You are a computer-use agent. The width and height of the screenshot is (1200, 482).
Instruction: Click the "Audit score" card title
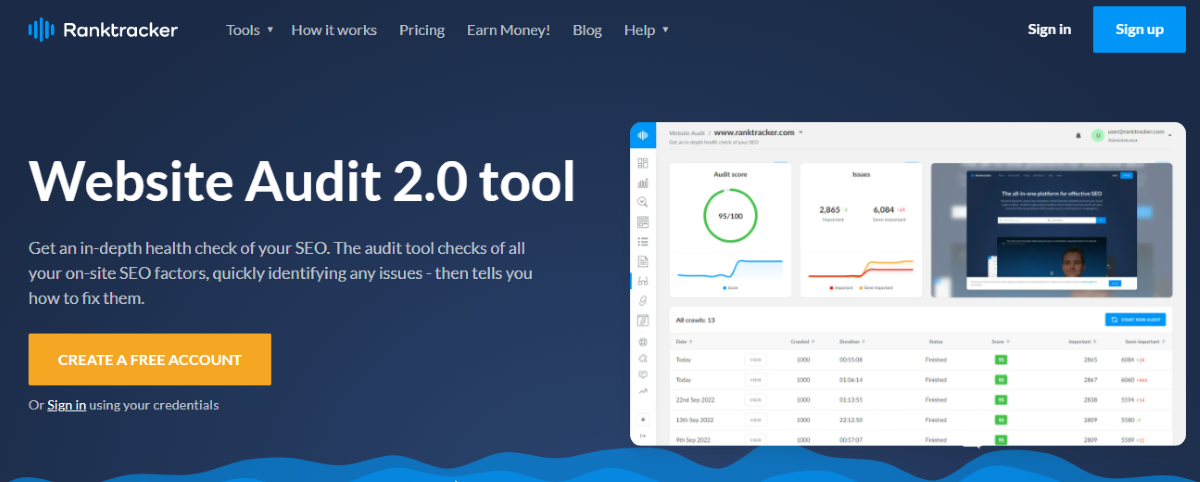729,174
